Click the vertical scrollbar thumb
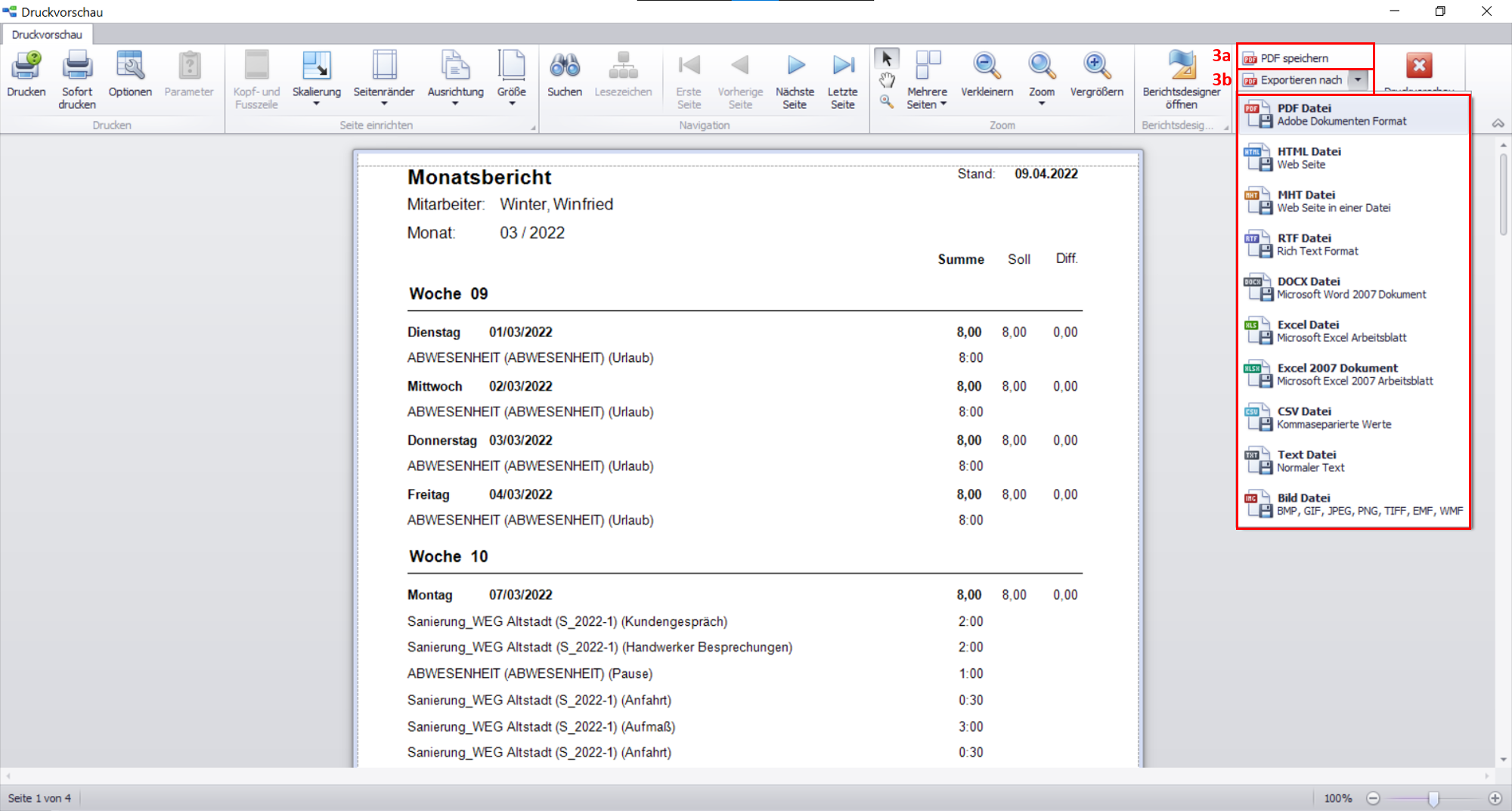Screen dimensions: 1512x811 click(x=1503, y=194)
